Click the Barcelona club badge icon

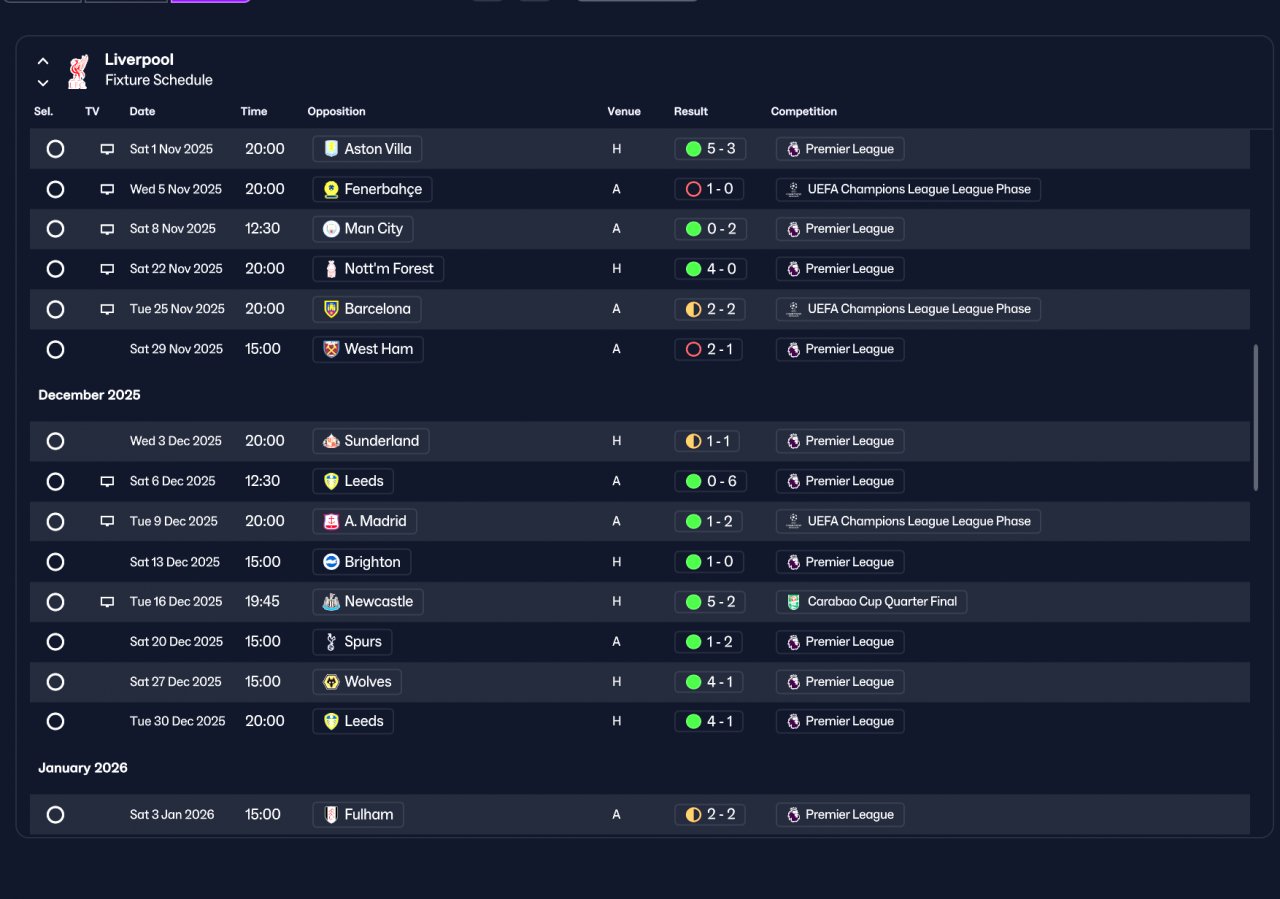[331, 309]
